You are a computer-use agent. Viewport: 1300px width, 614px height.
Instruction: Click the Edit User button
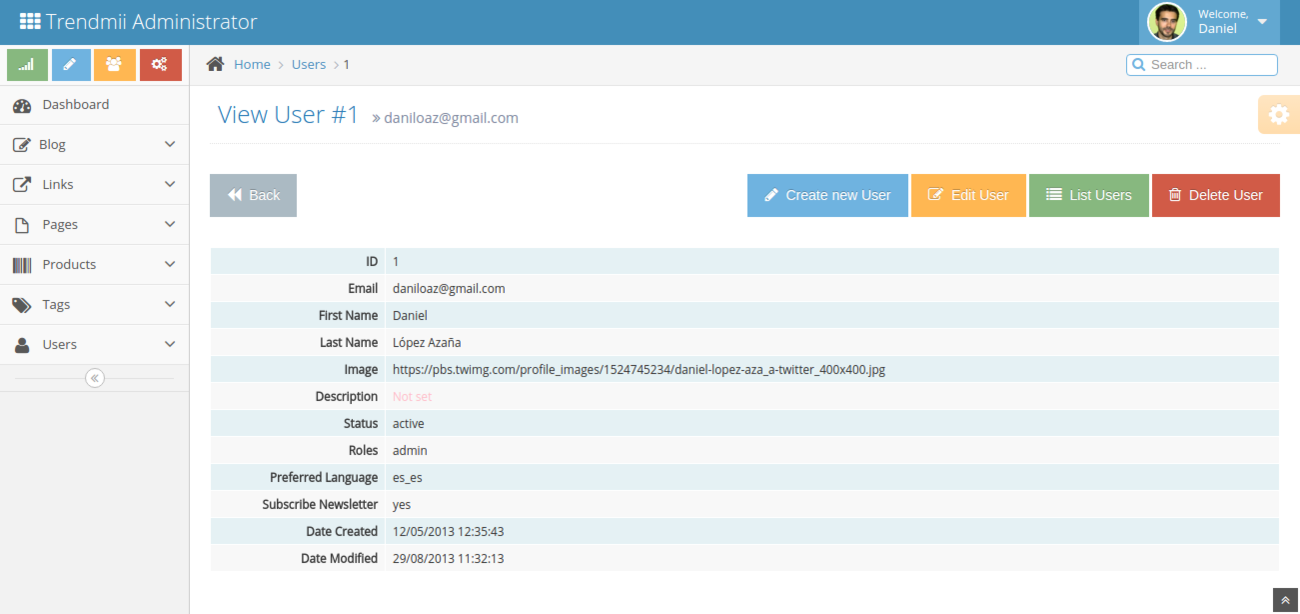pyautogui.click(x=968, y=195)
